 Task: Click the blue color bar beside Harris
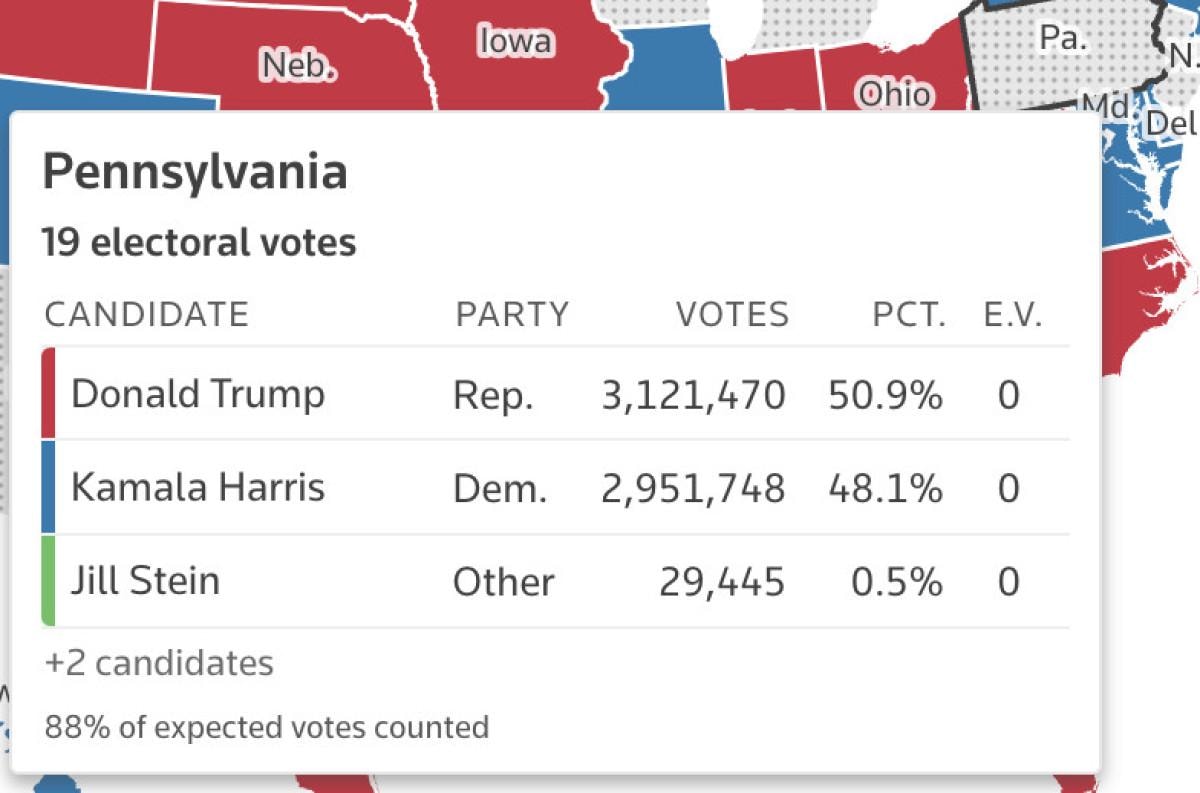coord(48,487)
